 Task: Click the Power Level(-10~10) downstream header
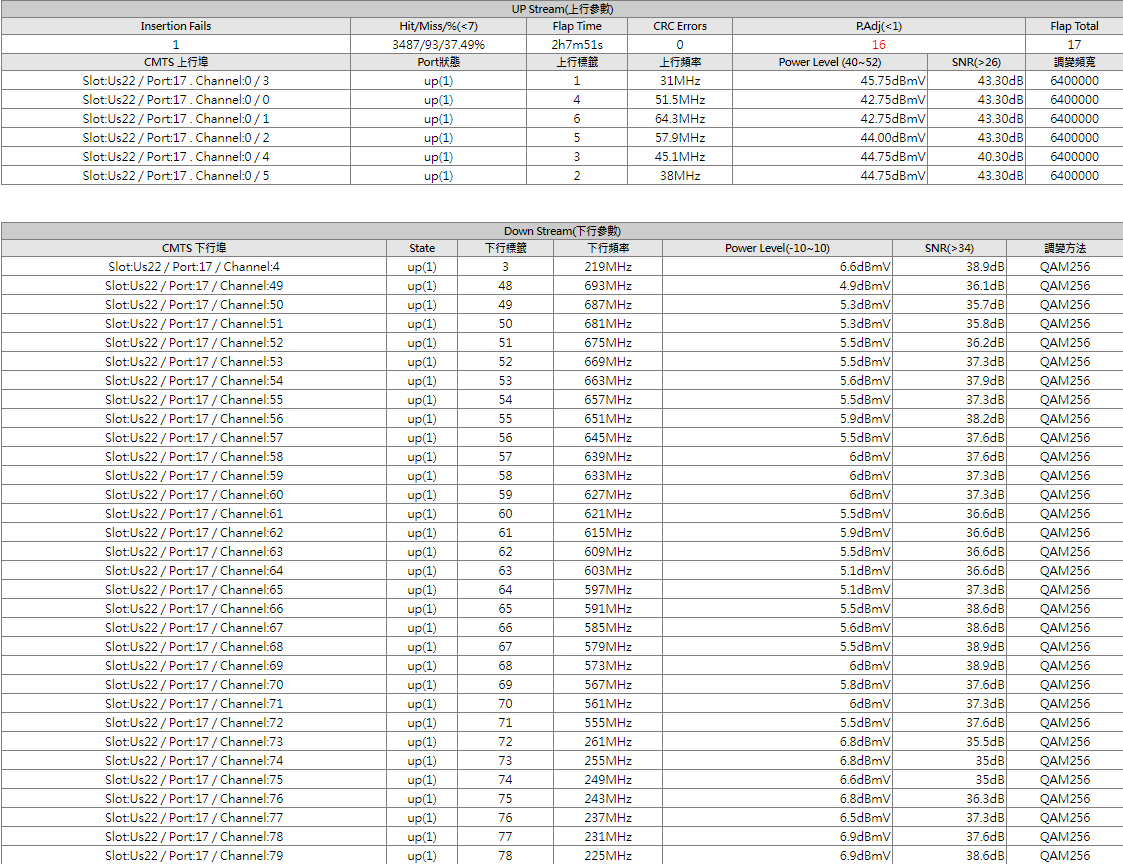pos(777,248)
